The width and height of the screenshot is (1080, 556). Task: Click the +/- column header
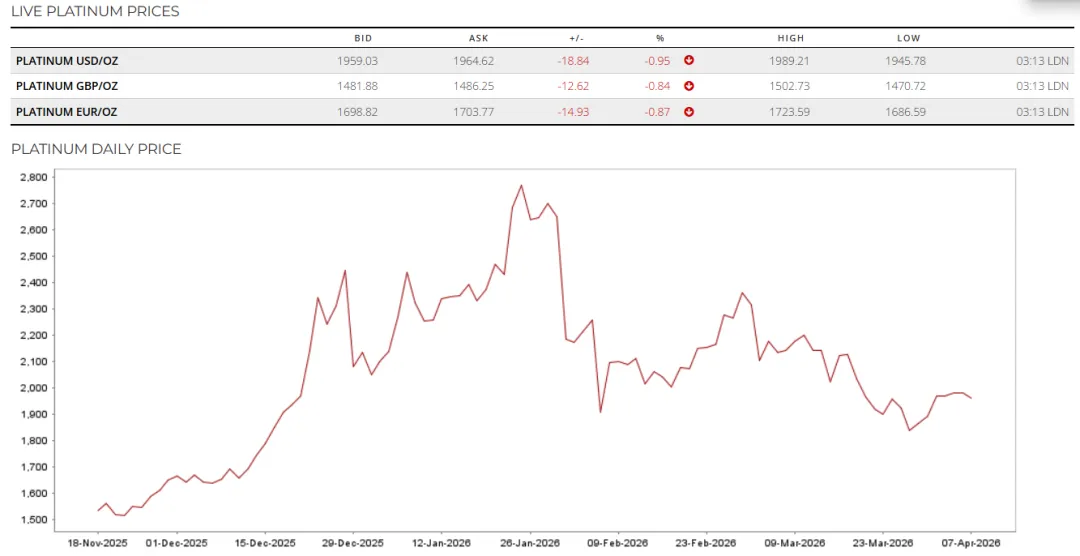(x=577, y=39)
